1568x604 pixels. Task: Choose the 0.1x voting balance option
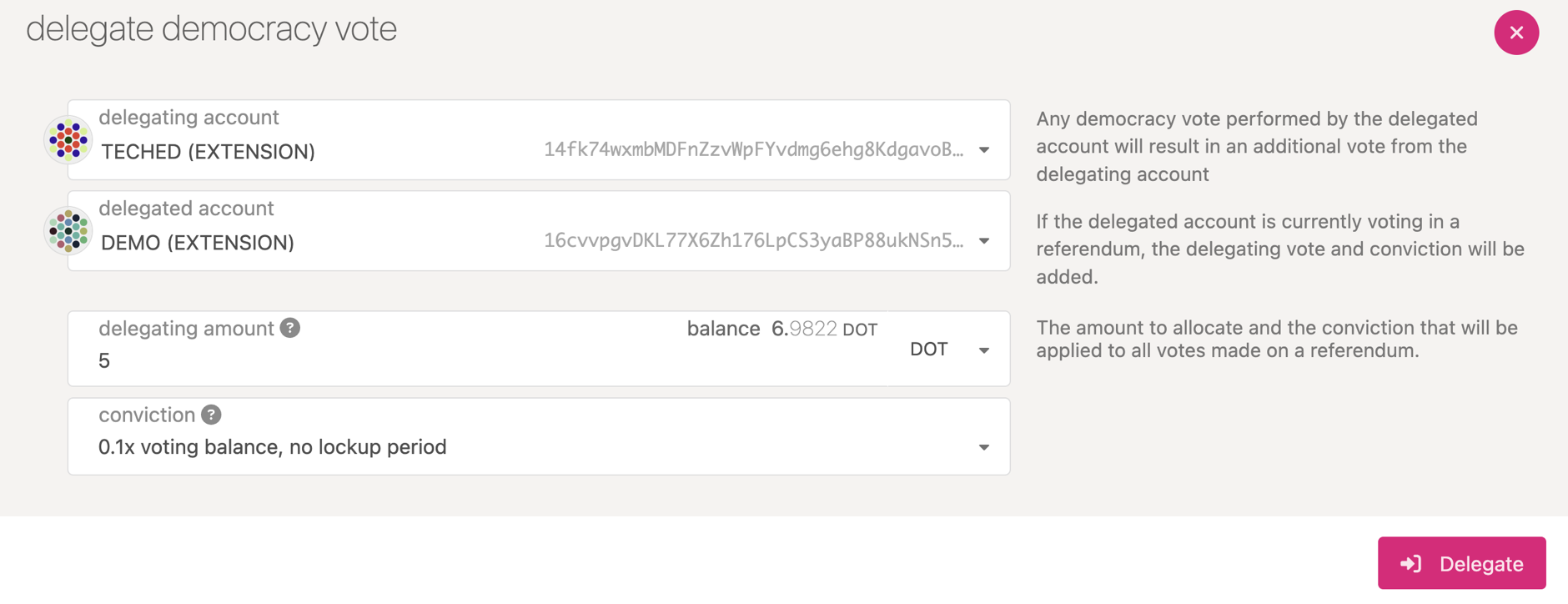click(x=273, y=447)
